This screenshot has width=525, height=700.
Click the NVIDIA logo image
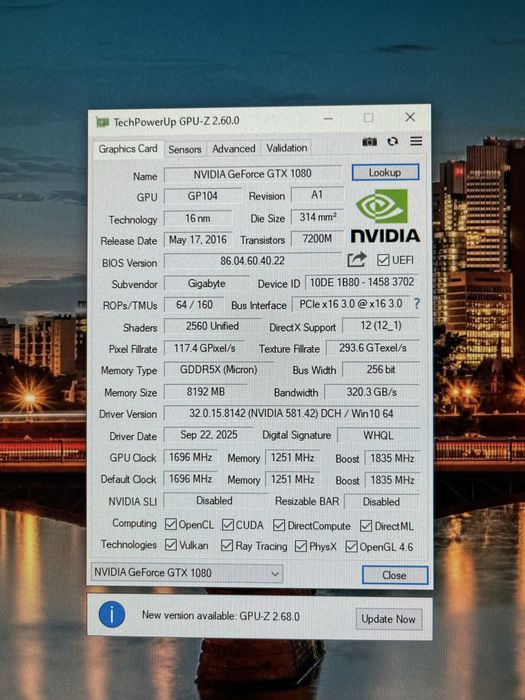[x=385, y=216]
